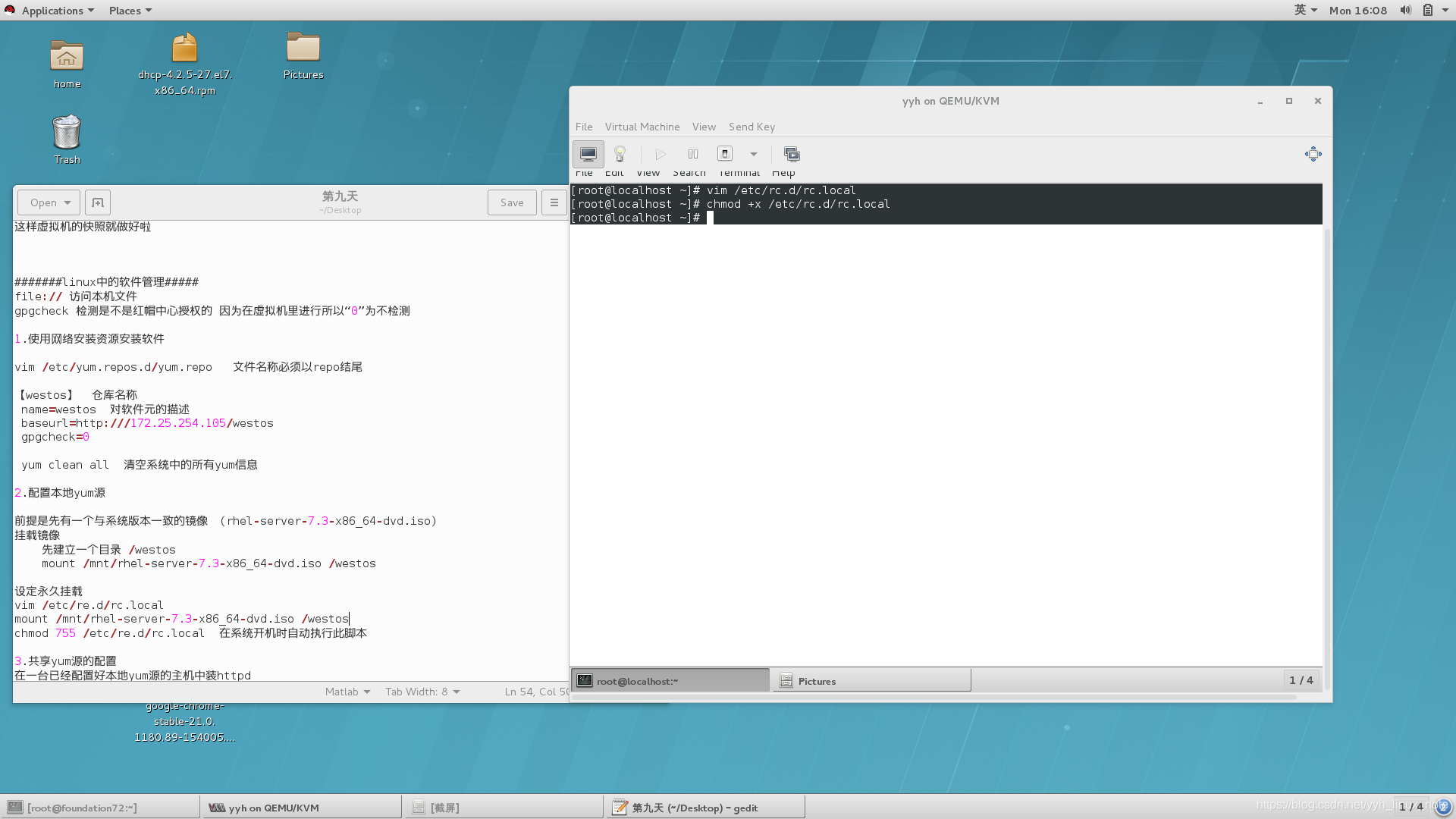Switch to Pictures window in guest taskbar
This screenshot has width=1456, height=819.
pyautogui.click(x=871, y=681)
